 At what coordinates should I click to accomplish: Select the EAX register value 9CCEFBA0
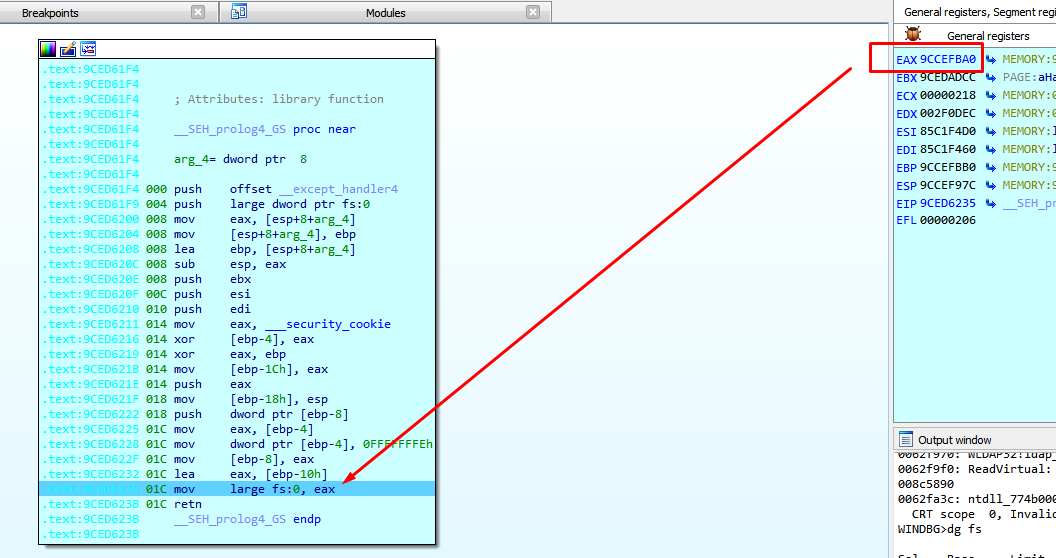coord(948,60)
